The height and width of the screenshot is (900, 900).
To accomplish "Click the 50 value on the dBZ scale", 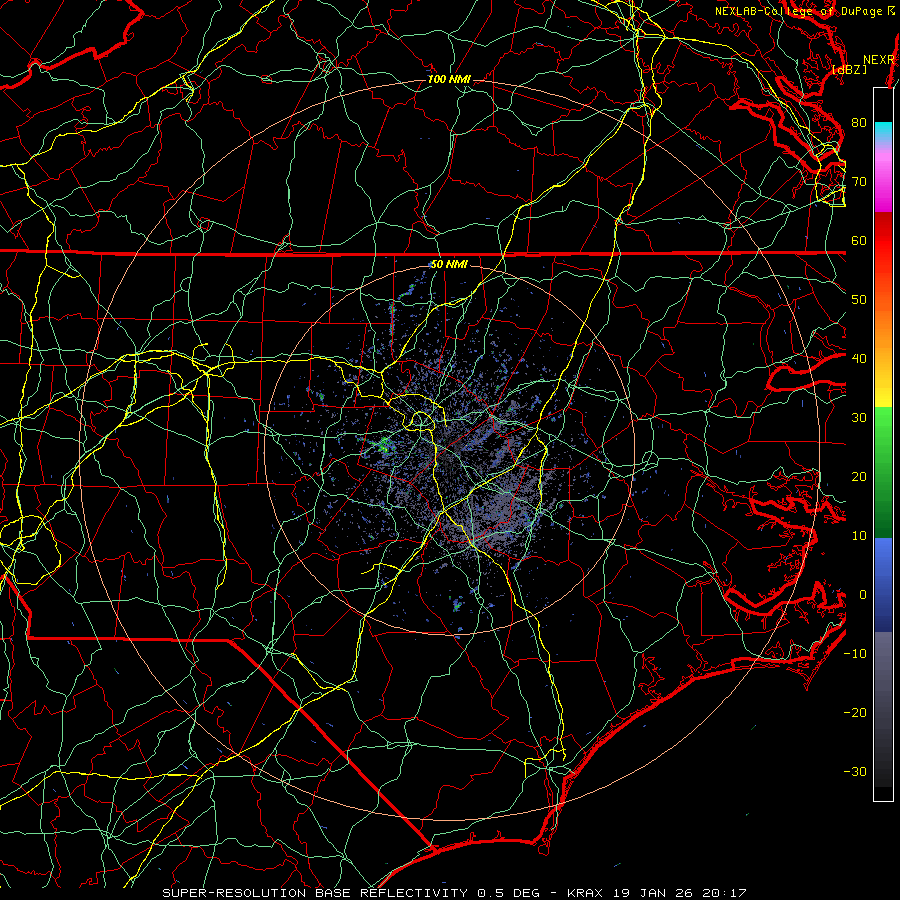I will point(859,300).
